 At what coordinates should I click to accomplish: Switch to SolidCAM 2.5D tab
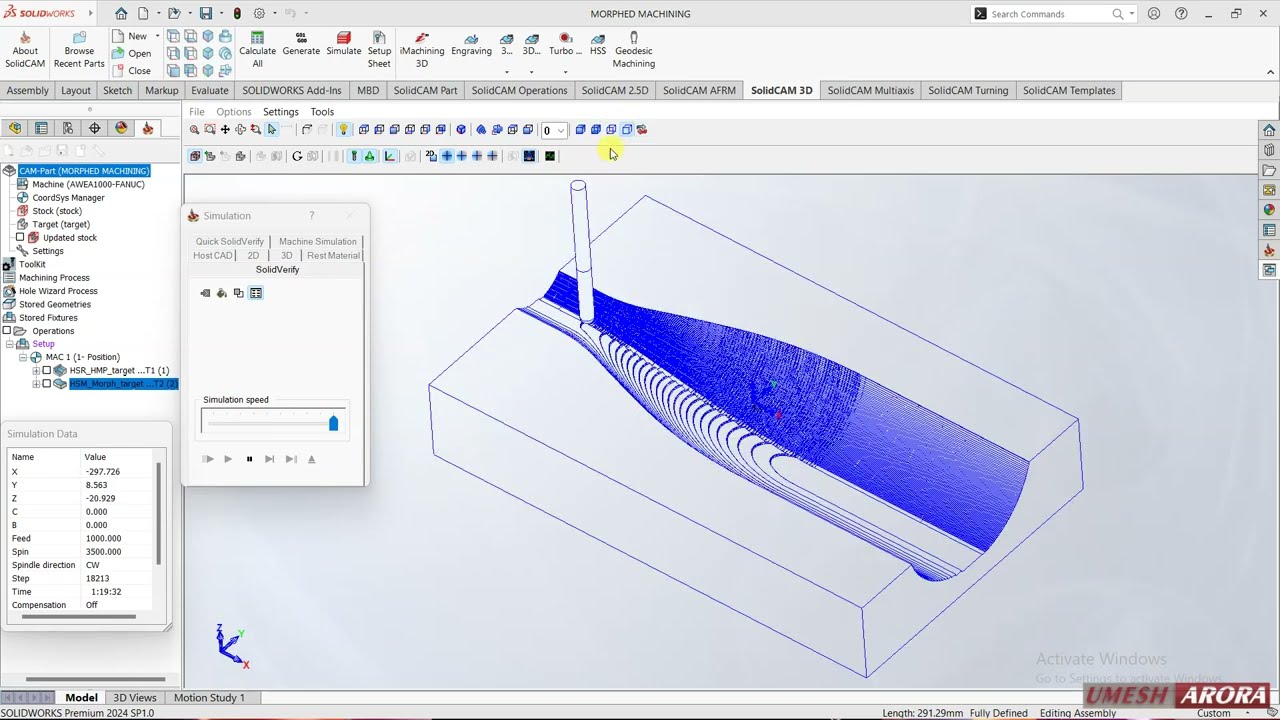point(615,90)
